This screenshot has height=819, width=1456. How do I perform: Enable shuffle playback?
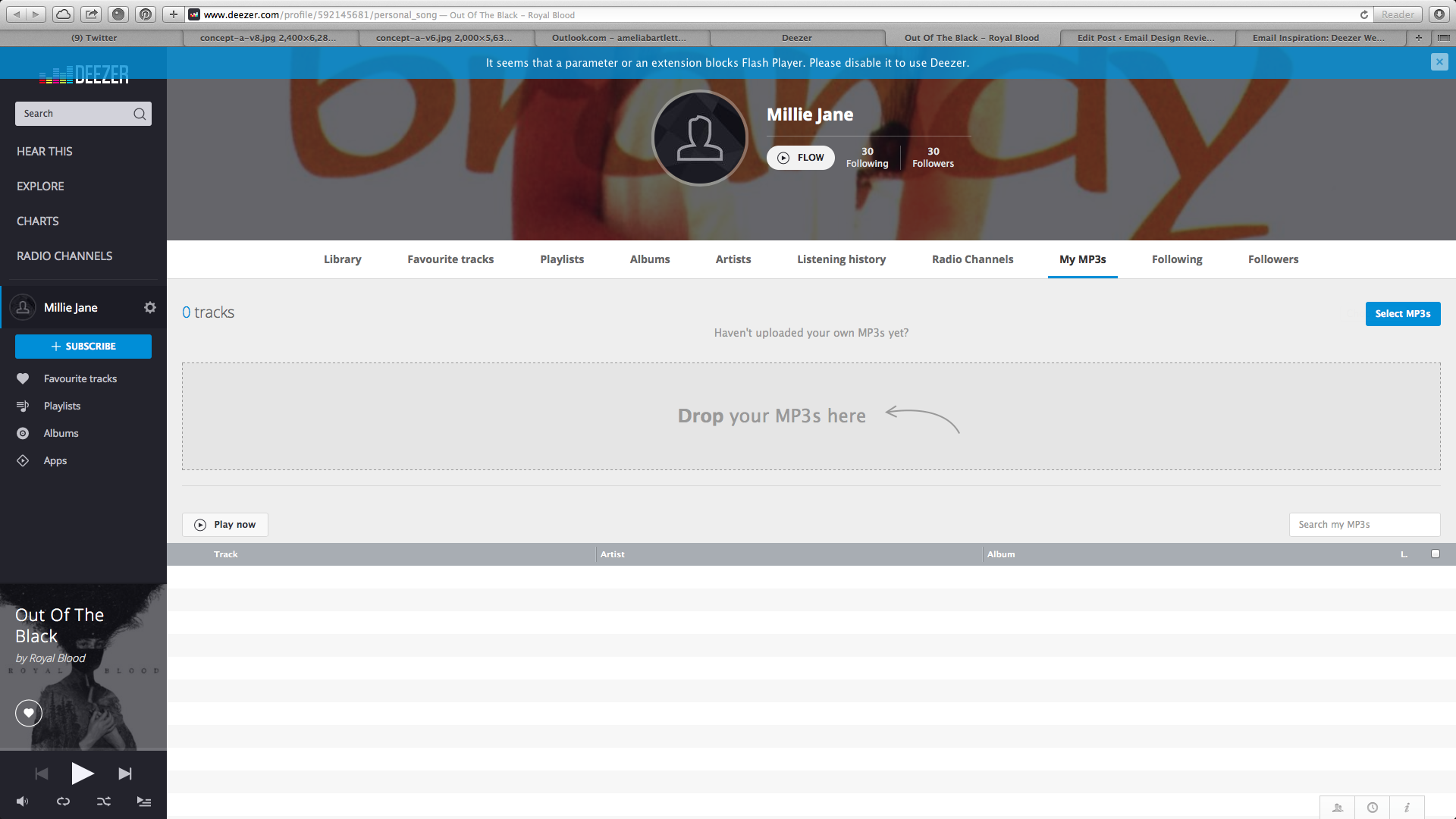(103, 801)
